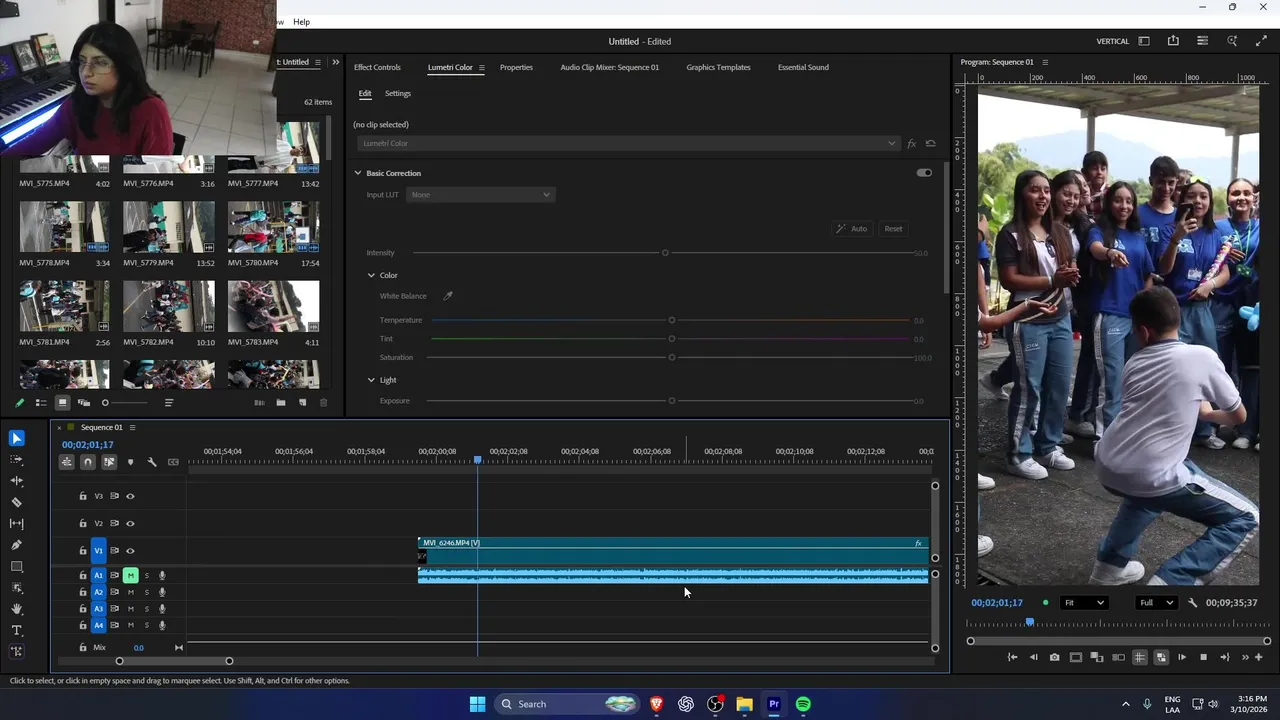Click the MVI_6246.MP4 video clip in timeline
The image size is (1280, 720).
click(x=672, y=551)
